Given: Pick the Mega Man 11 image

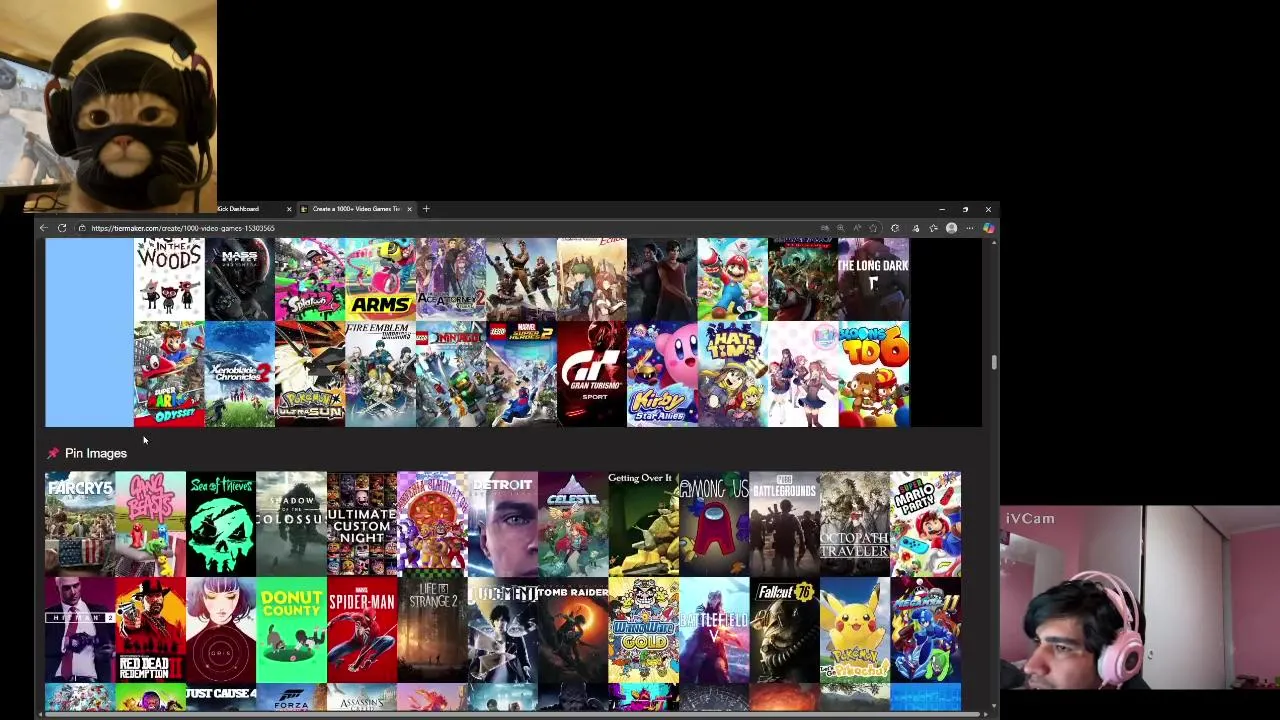Looking at the screenshot, I should (926, 630).
